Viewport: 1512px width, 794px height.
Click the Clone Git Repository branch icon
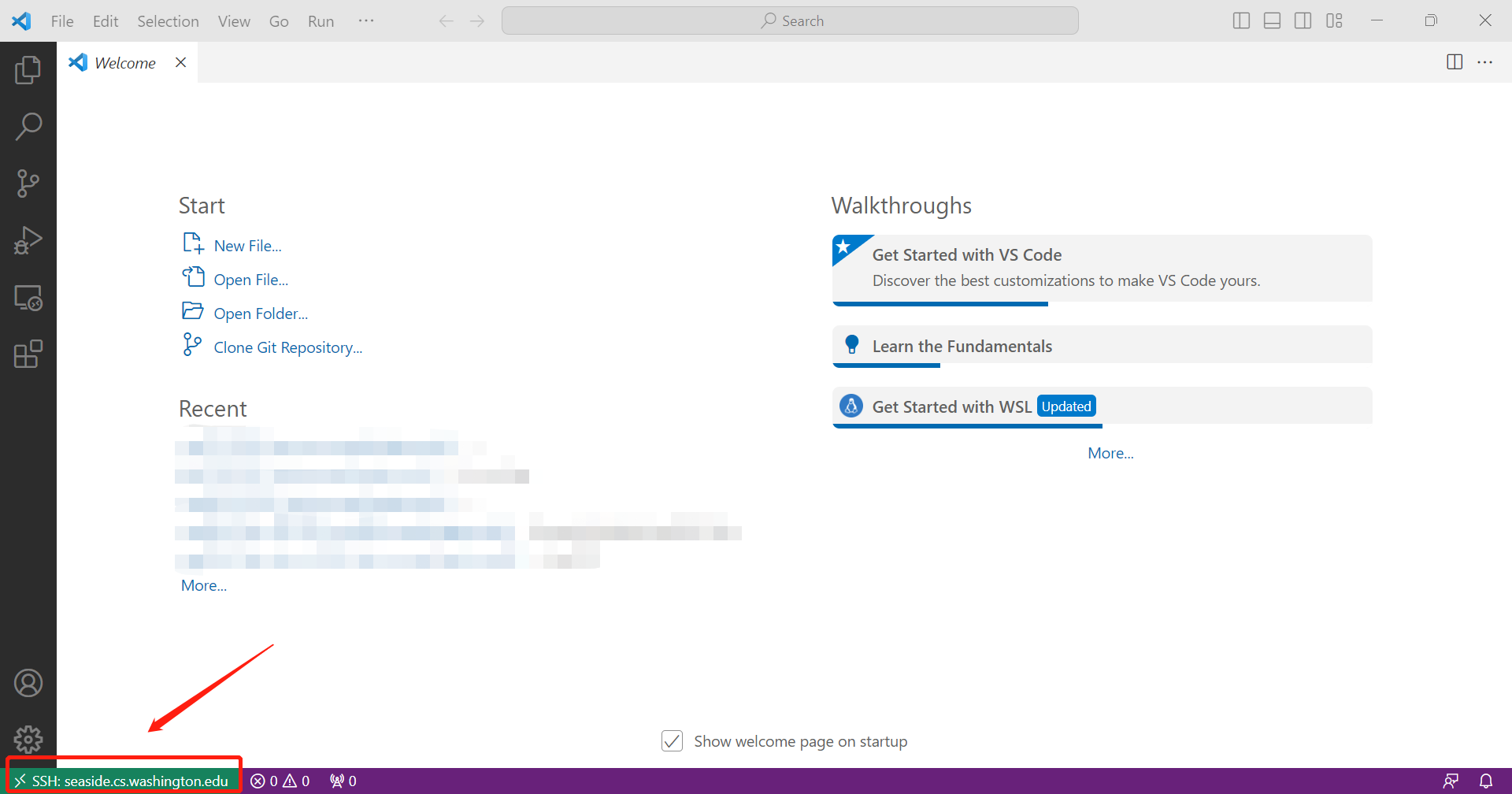pyautogui.click(x=192, y=344)
